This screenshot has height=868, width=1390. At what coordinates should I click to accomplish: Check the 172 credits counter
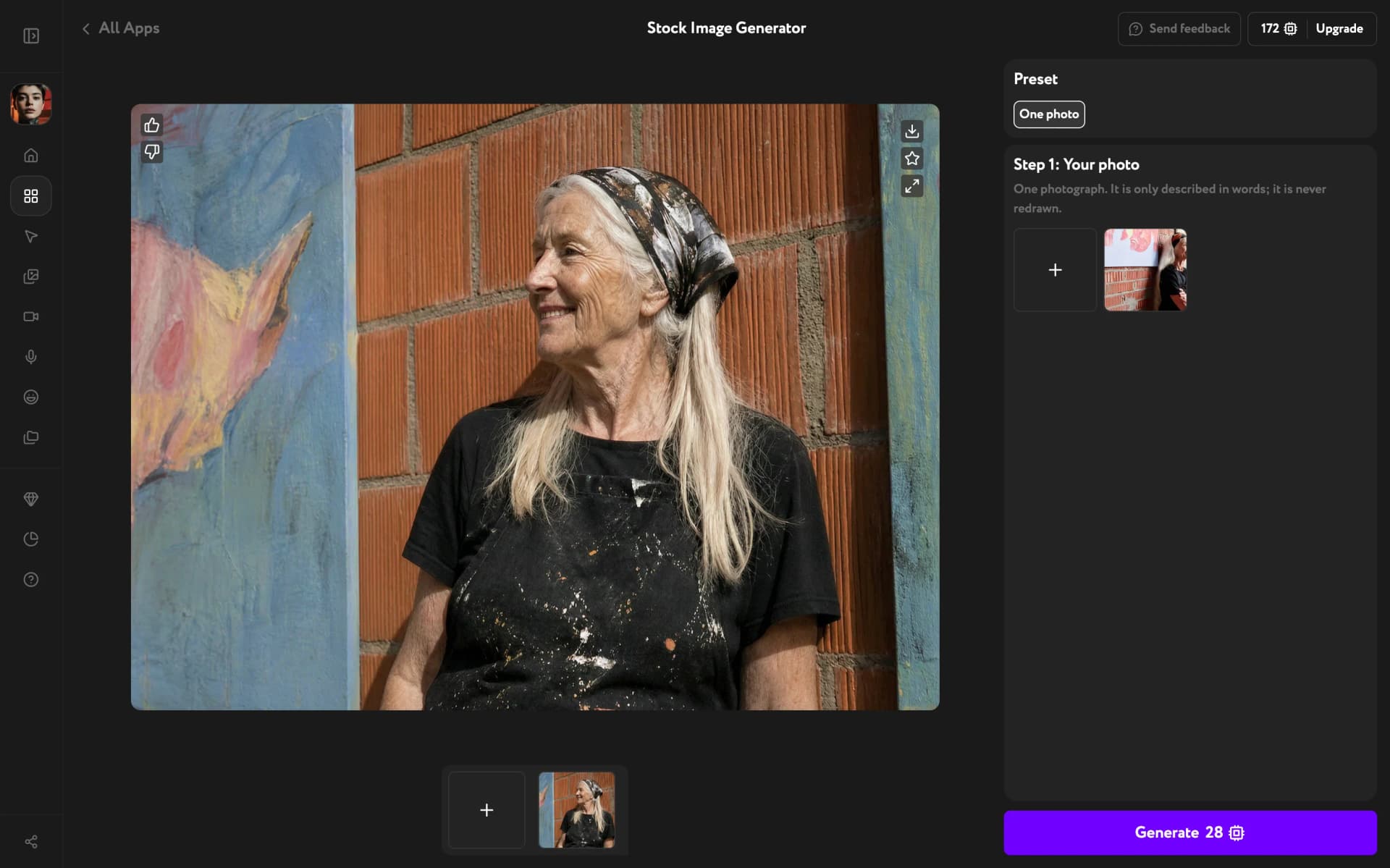click(x=1279, y=29)
